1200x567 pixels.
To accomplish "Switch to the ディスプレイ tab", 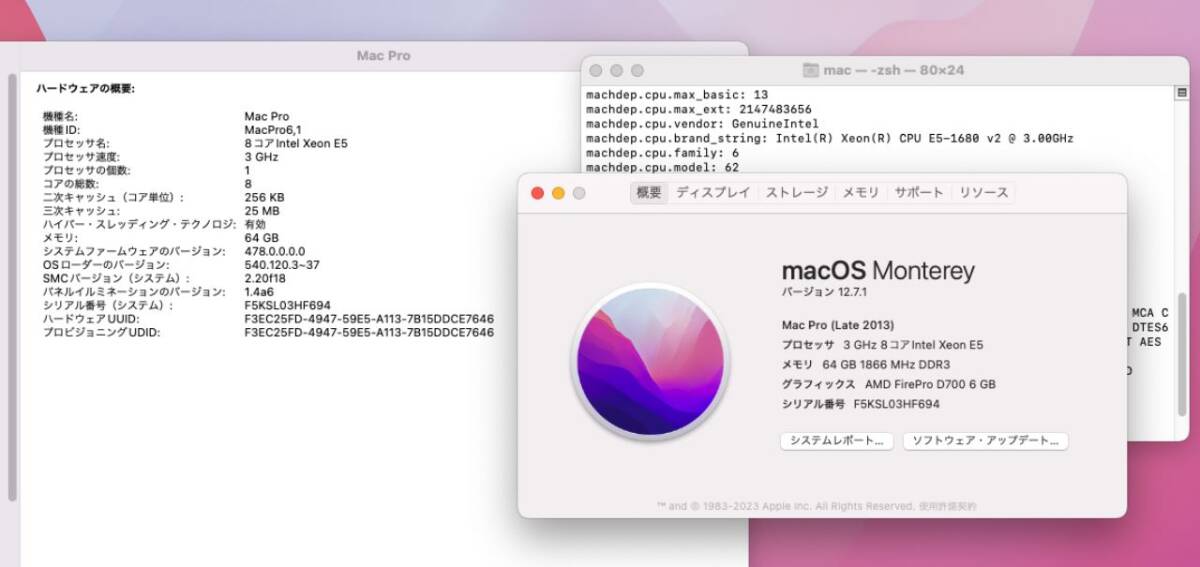I will coord(713,193).
